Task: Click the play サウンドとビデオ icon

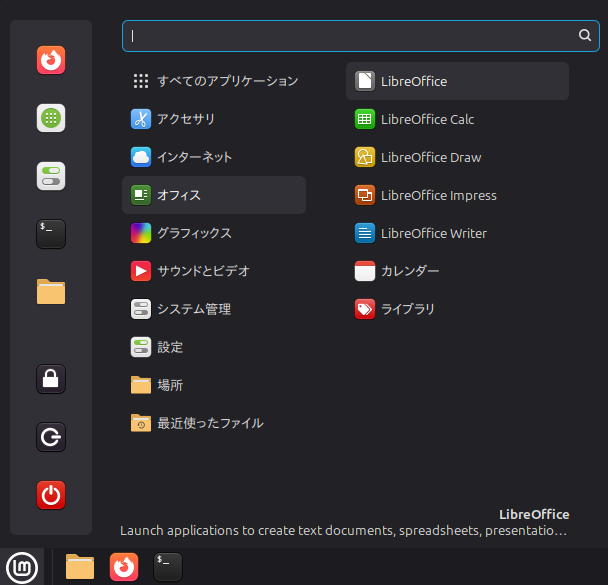Action: point(141,271)
